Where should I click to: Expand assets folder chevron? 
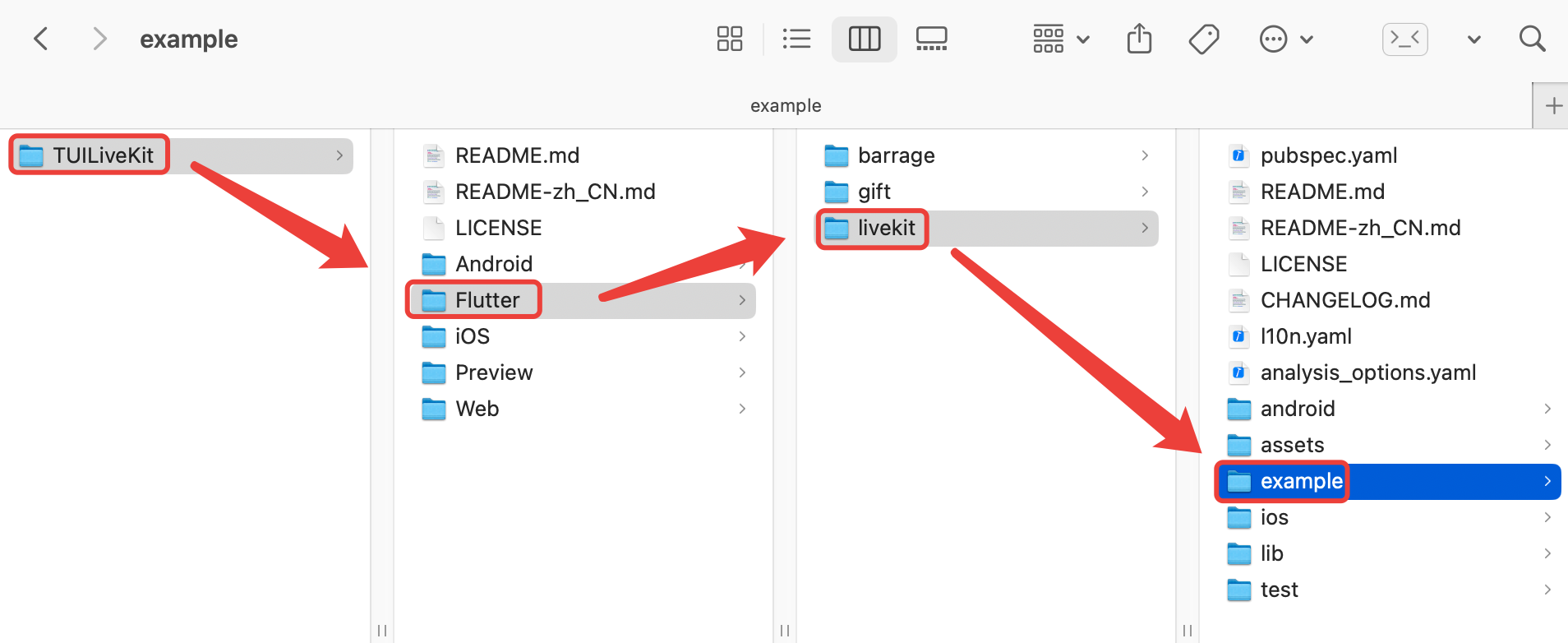tap(1547, 445)
